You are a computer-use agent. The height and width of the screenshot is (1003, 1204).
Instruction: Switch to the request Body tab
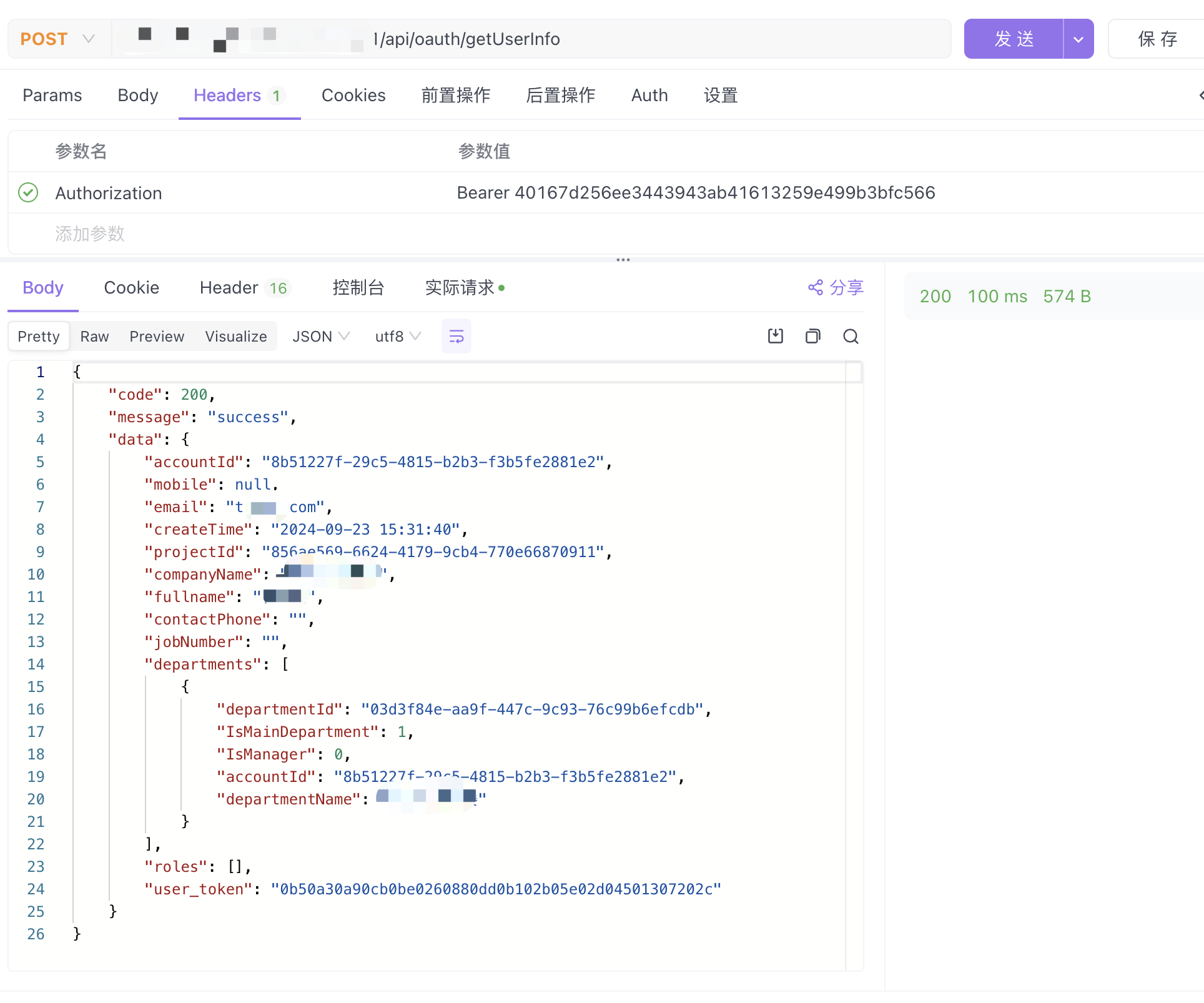[x=137, y=95]
